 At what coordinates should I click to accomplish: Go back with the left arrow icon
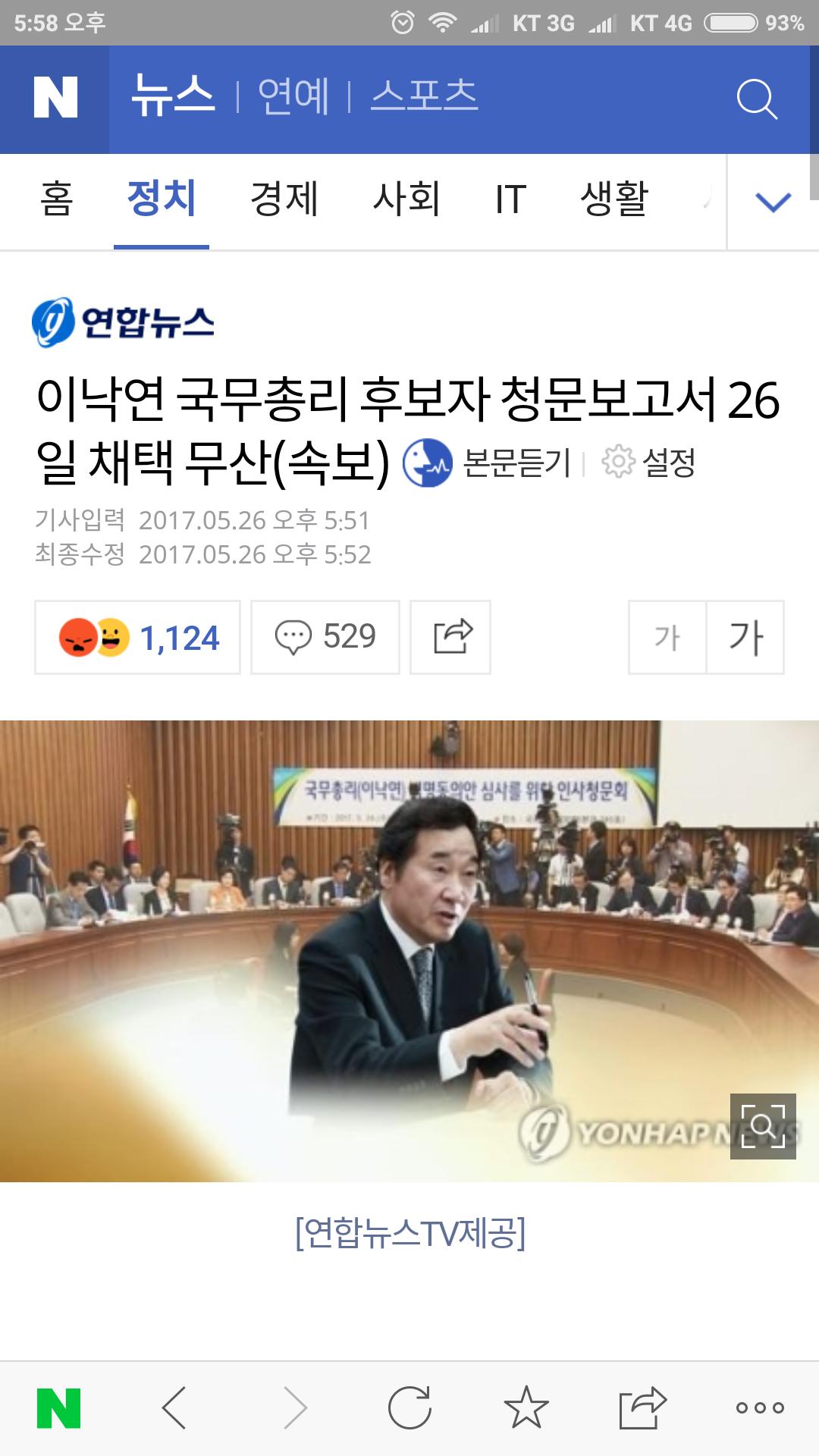(x=174, y=1408)
